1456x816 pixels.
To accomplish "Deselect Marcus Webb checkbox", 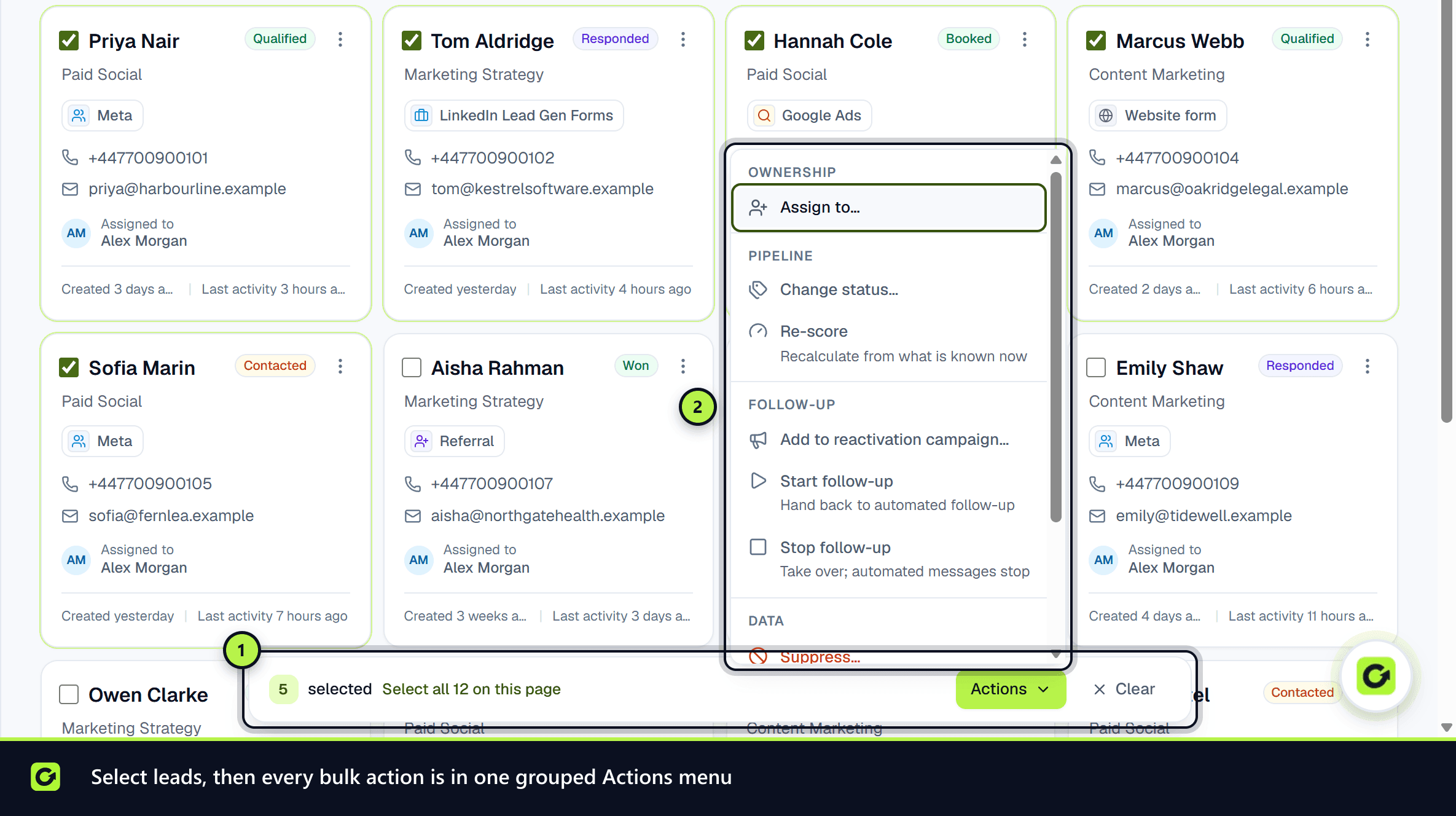I will 1096,41.
